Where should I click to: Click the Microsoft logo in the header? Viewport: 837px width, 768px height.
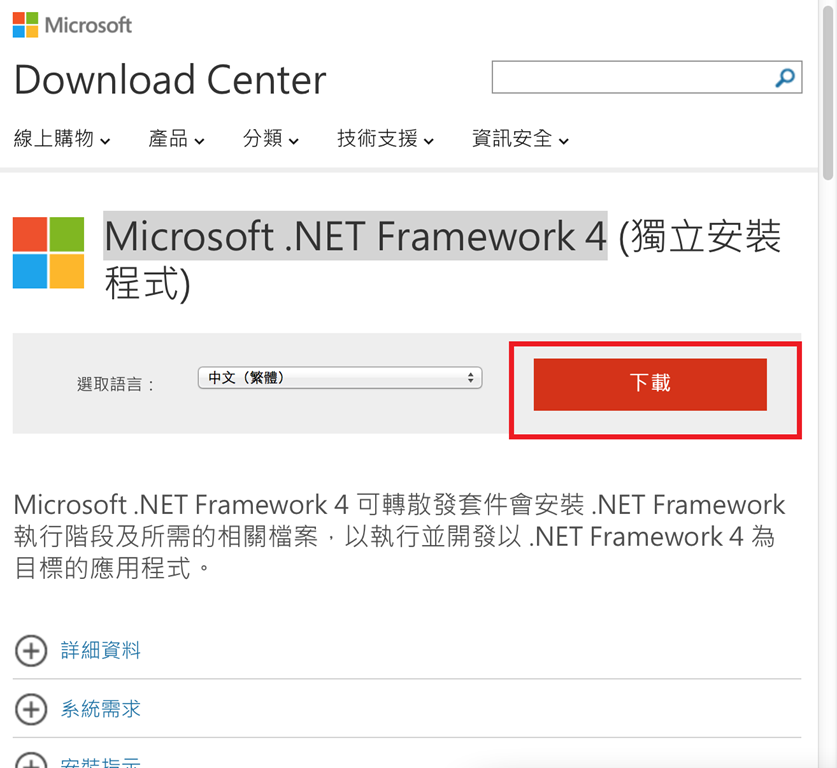72,25
